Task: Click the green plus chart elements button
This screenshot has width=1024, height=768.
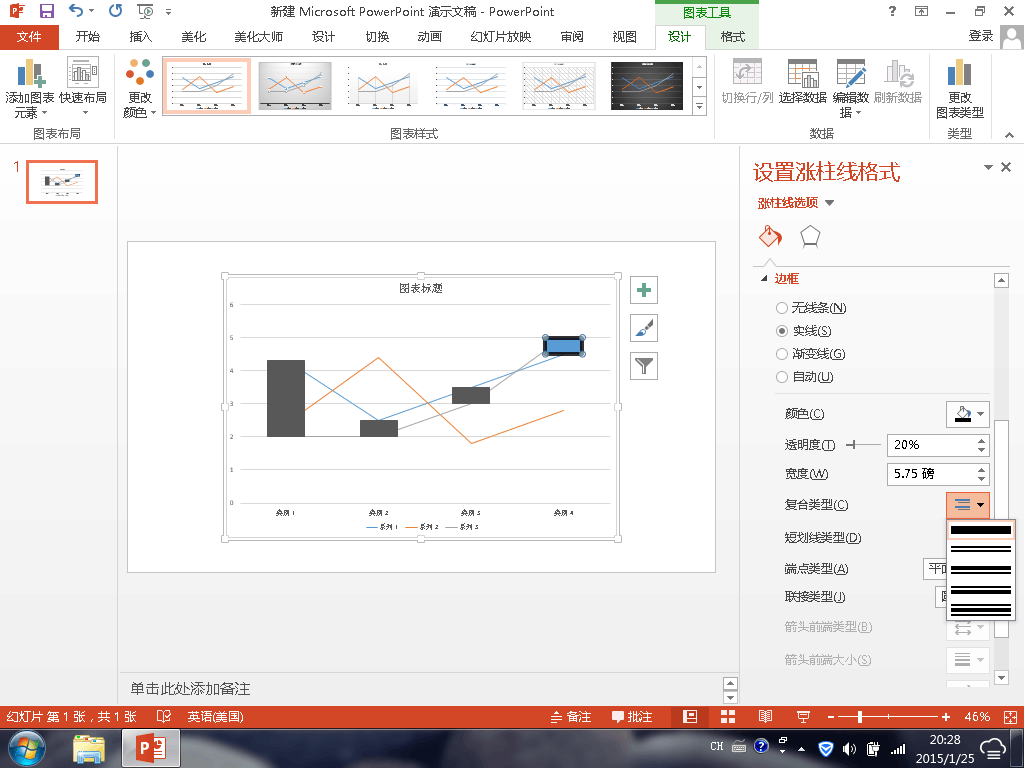Action: (x=644, y=290)
